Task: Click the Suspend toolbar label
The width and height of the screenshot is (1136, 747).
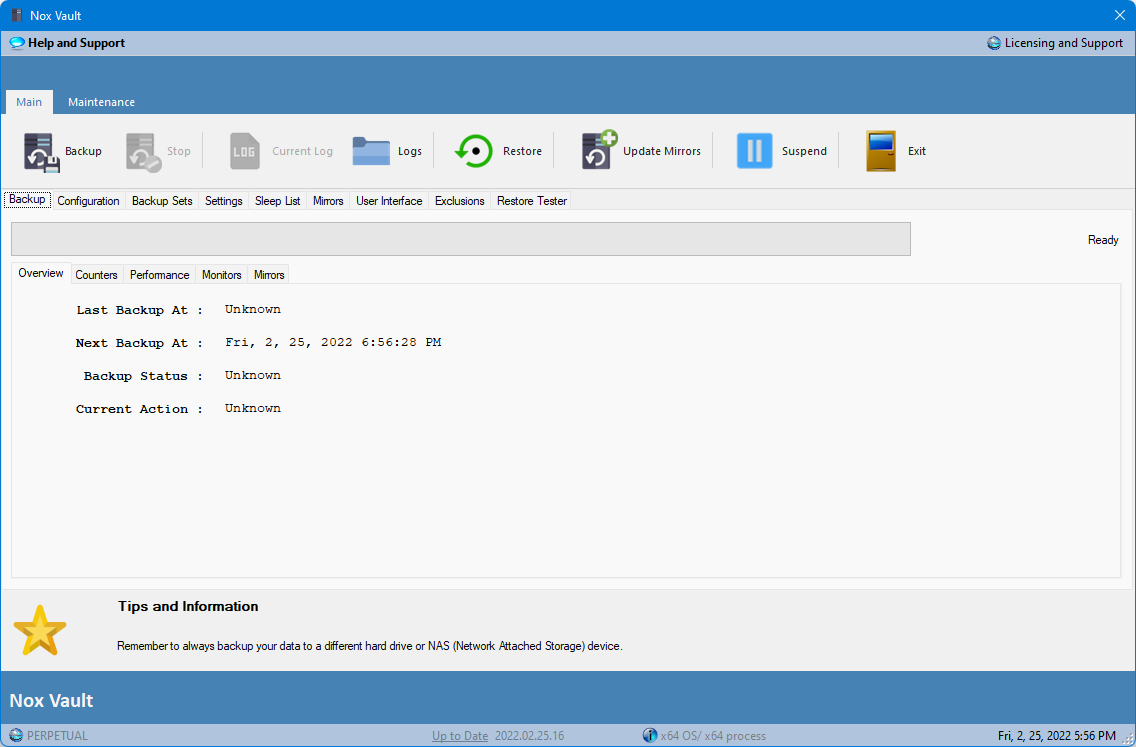Action: (x=804, y=151)
